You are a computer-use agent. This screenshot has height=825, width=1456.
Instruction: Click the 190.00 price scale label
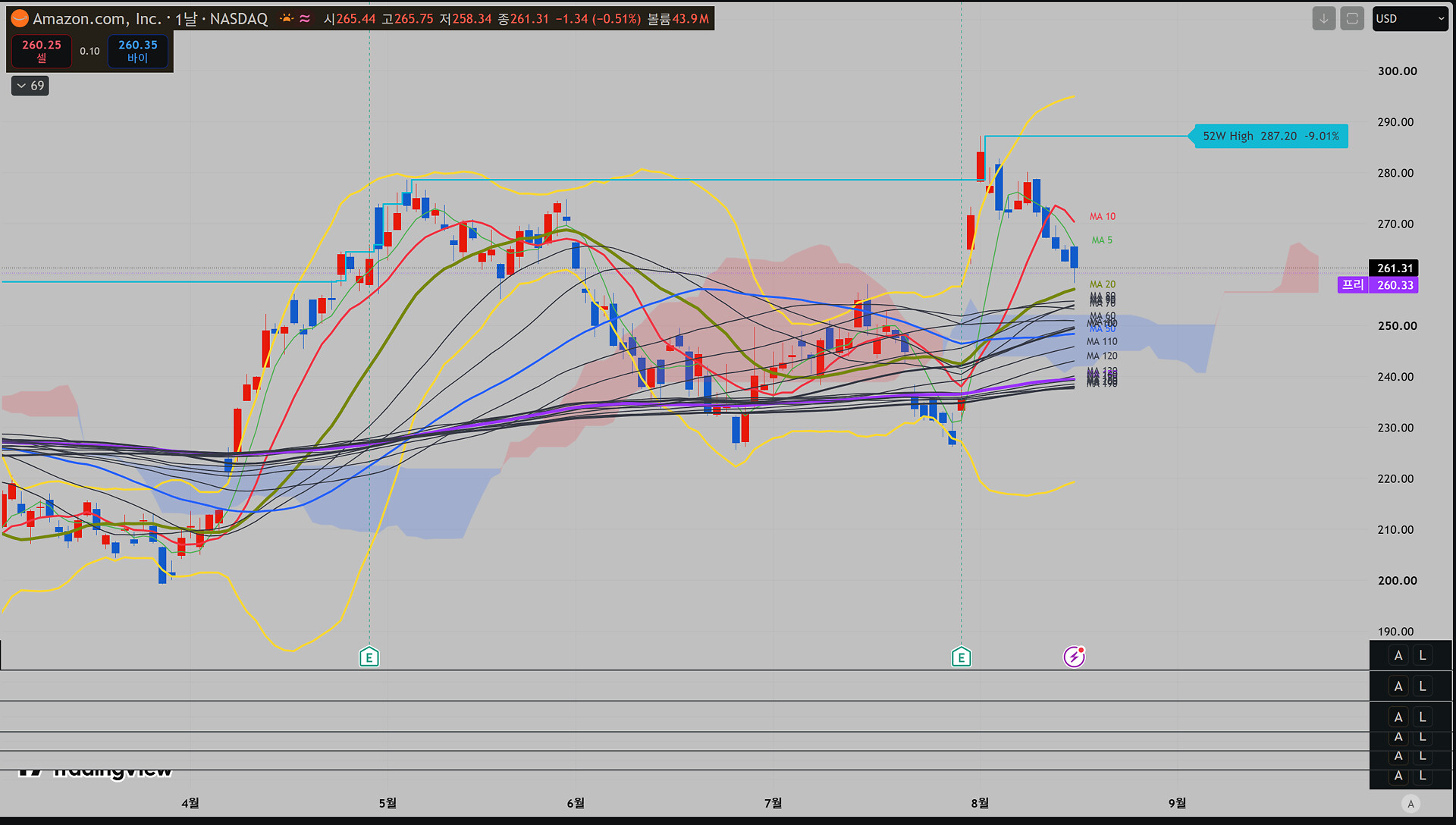tap(1395, 632)
